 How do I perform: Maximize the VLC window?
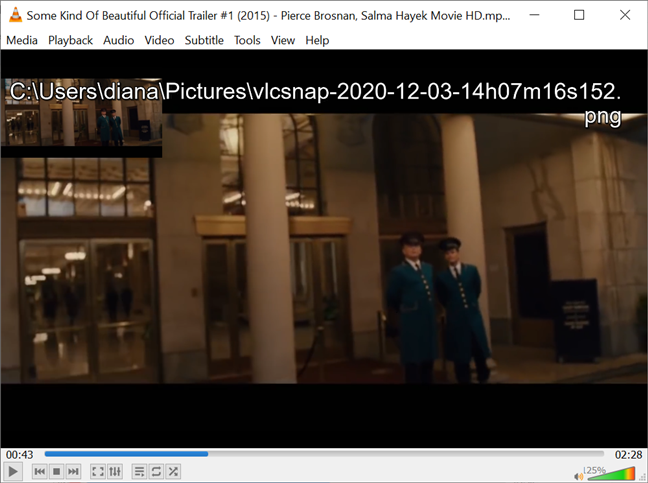tap(579, 15)
